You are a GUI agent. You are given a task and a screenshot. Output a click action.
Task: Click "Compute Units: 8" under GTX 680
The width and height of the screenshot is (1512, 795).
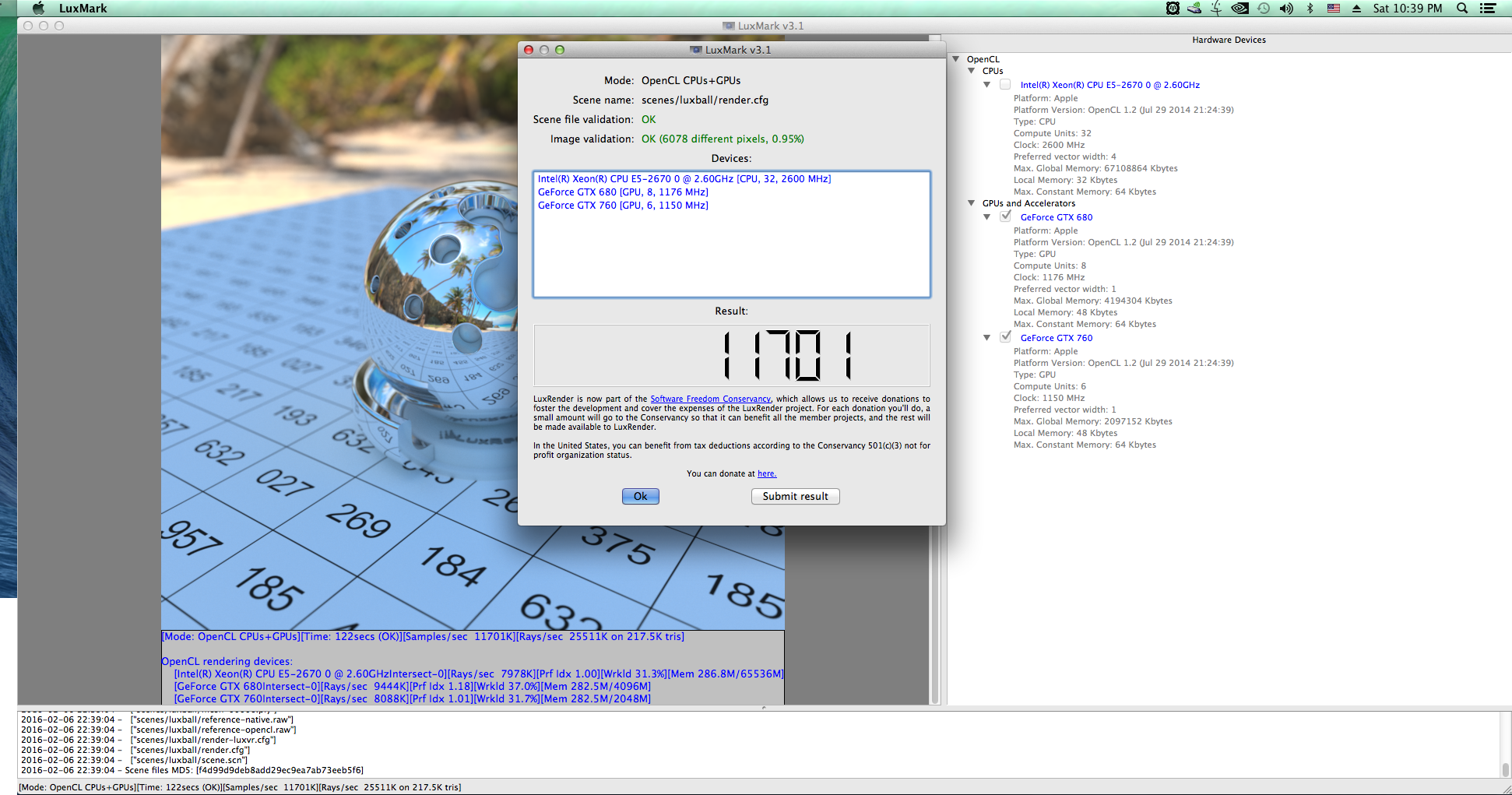1050,266
